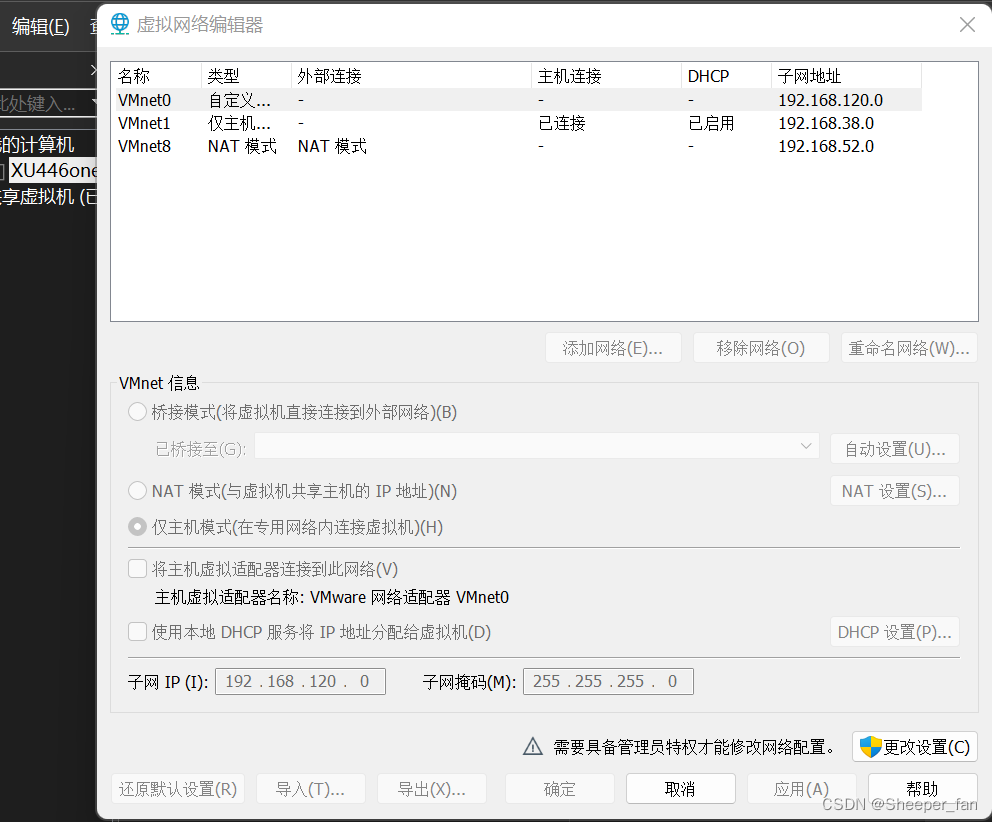
Task: Click the 确定 button
Action: (x=559, y=788)
